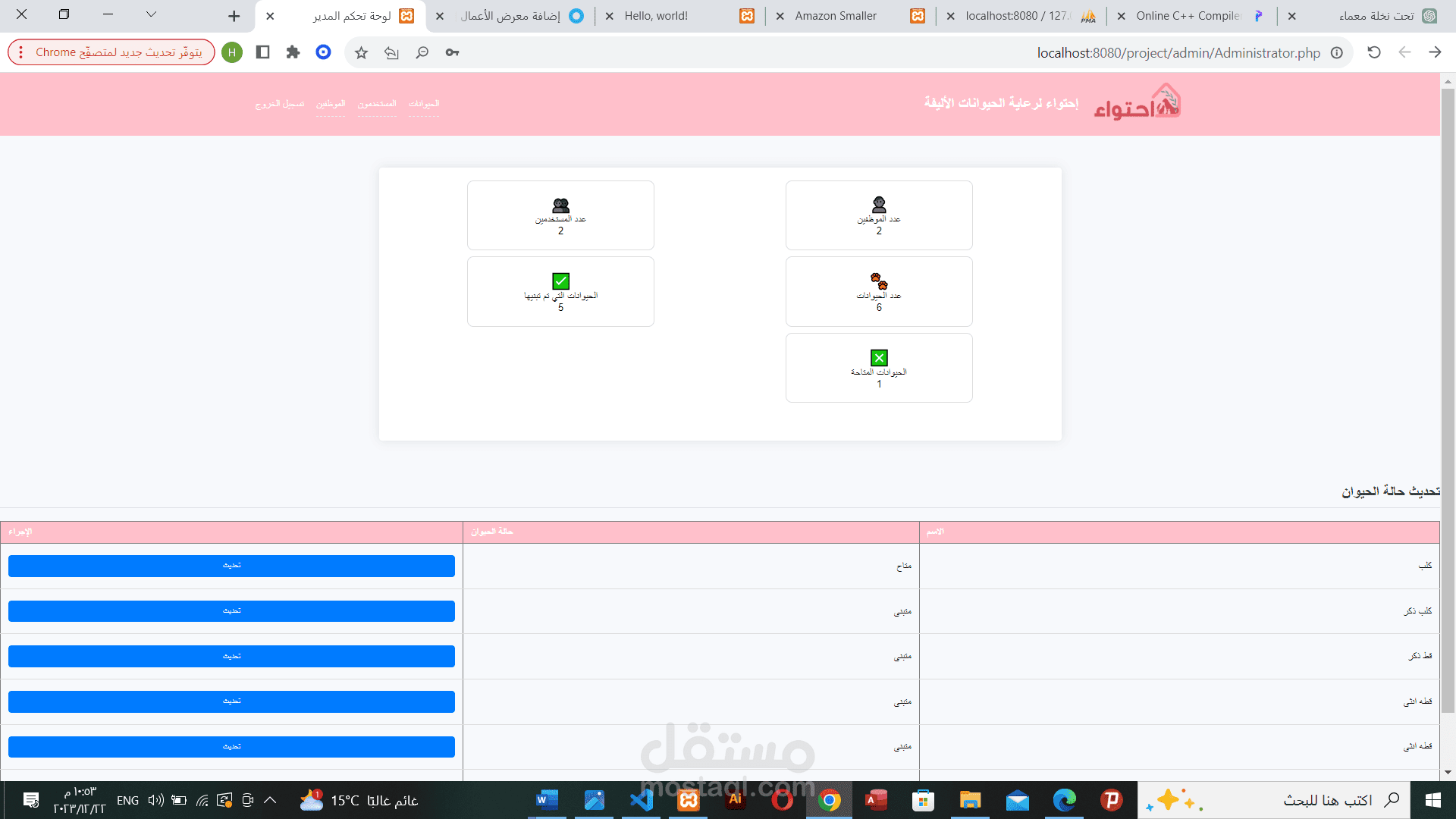Click the vertical page scrollbar
Screen dimensions: 1456x819
1448,401
